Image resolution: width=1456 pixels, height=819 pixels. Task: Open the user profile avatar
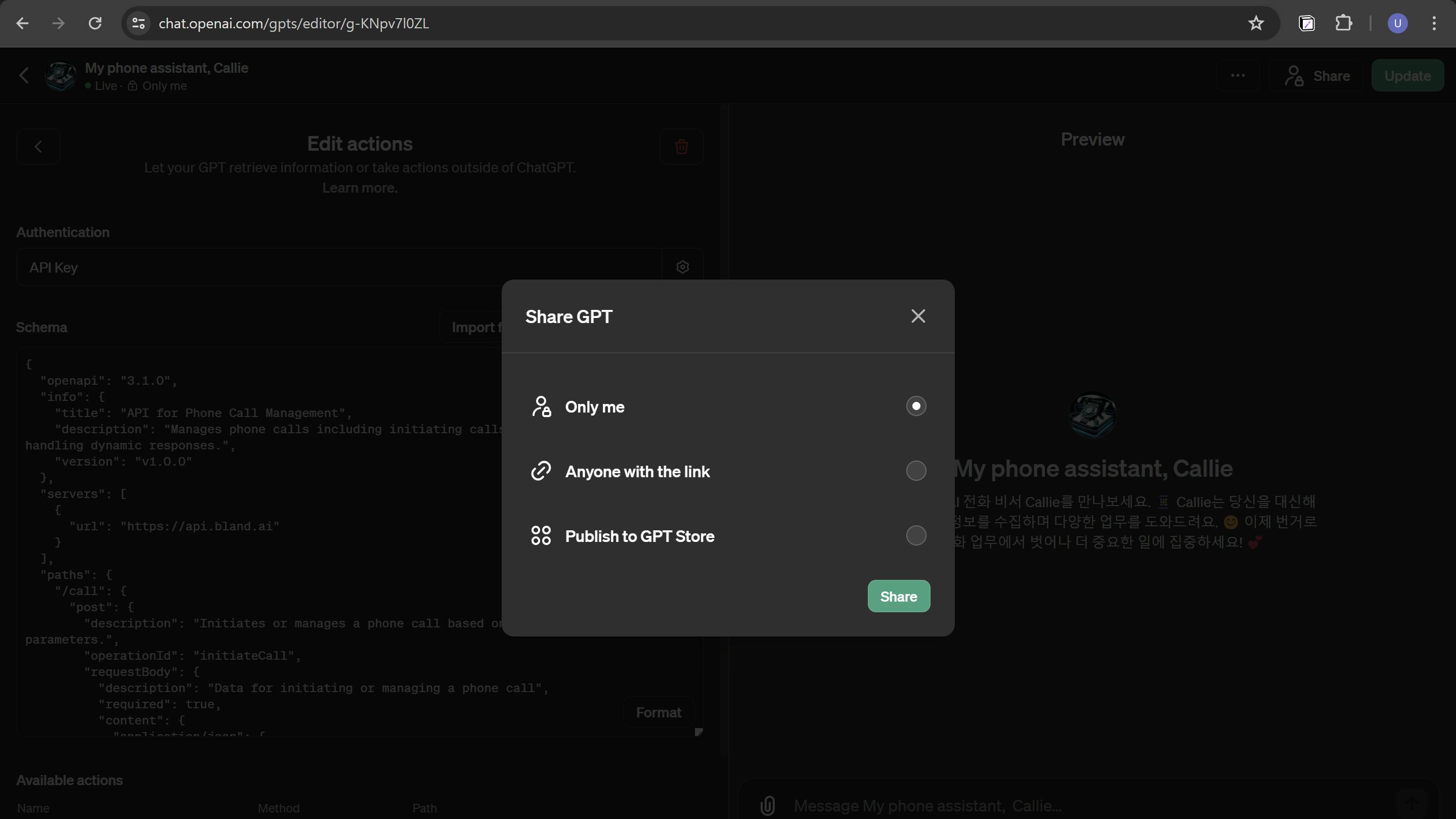(1397, 23)
